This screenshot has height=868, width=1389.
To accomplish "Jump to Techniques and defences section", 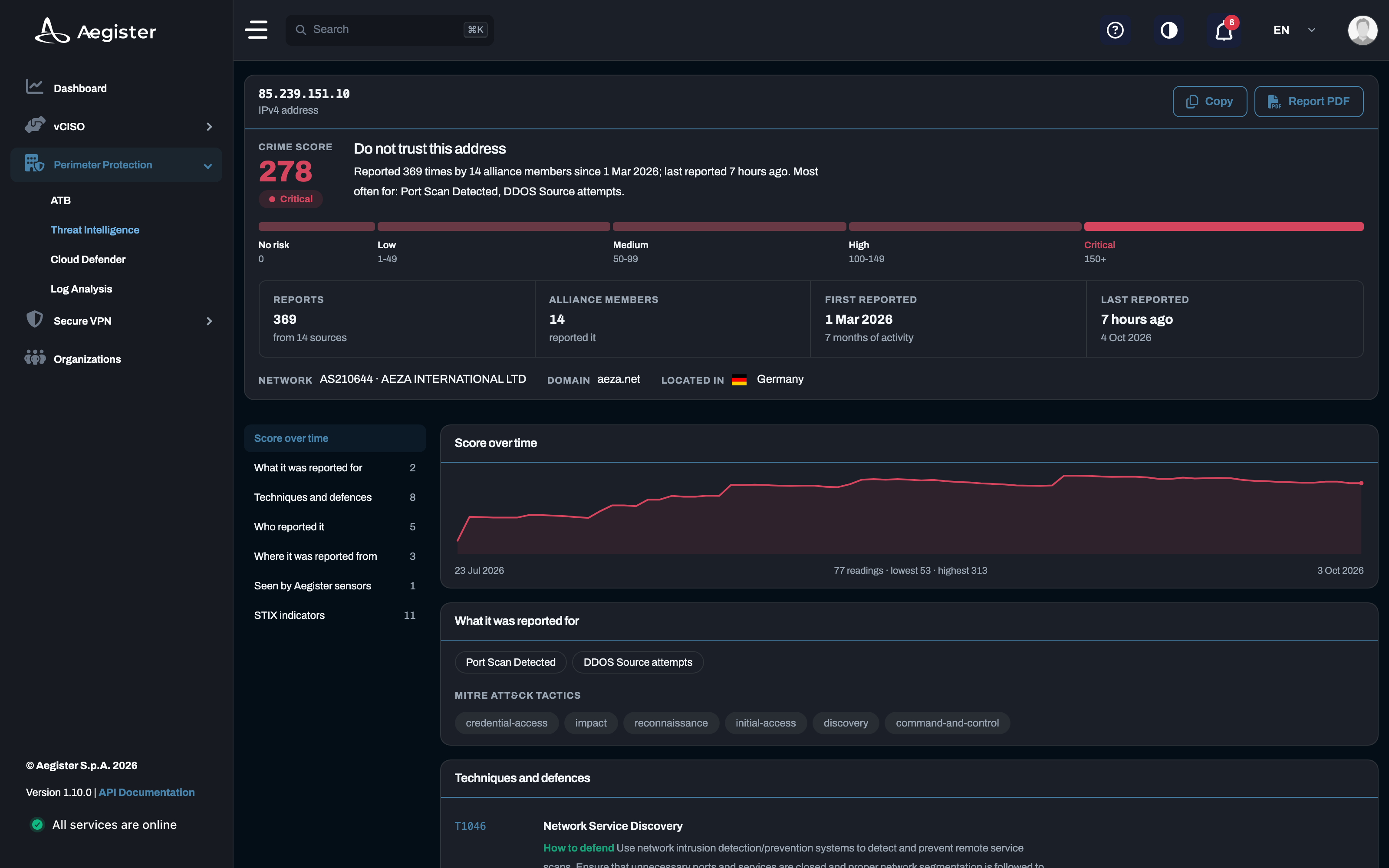I will 335,497.
